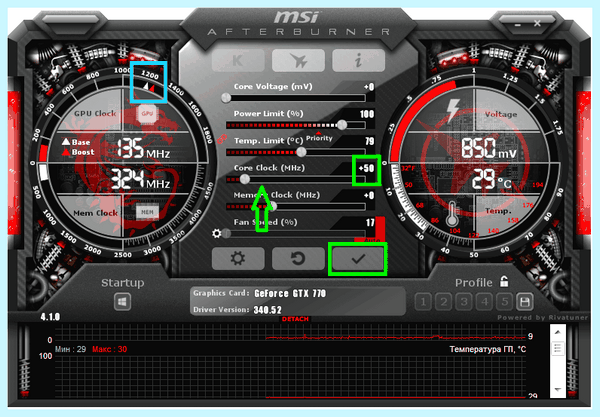Click the Power Limit slider handle
This screenshot has height=417, width=600.
[x=342, y=125]
